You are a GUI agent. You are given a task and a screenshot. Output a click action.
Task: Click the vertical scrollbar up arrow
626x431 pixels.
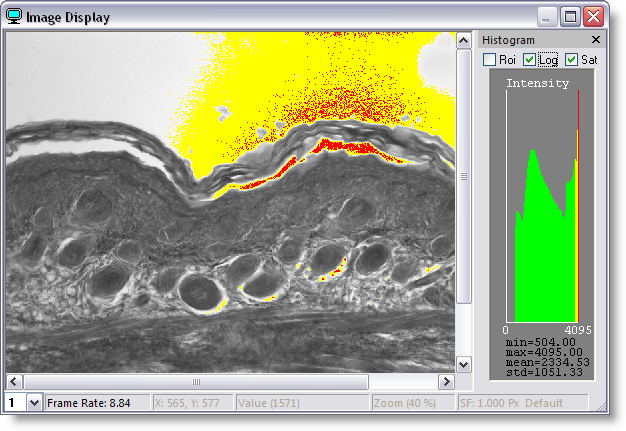coord(463,41)
